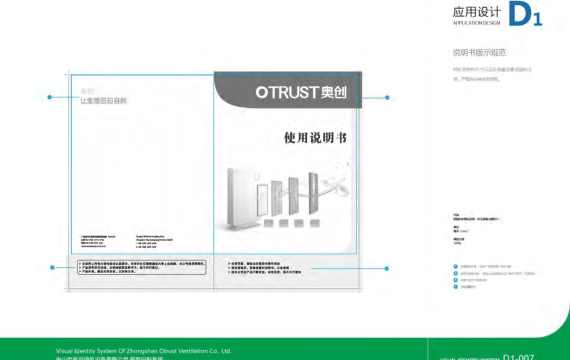Click the callout dot right of the bottom notes
Viewport: 570px width, 360px height.
(386, 269)
